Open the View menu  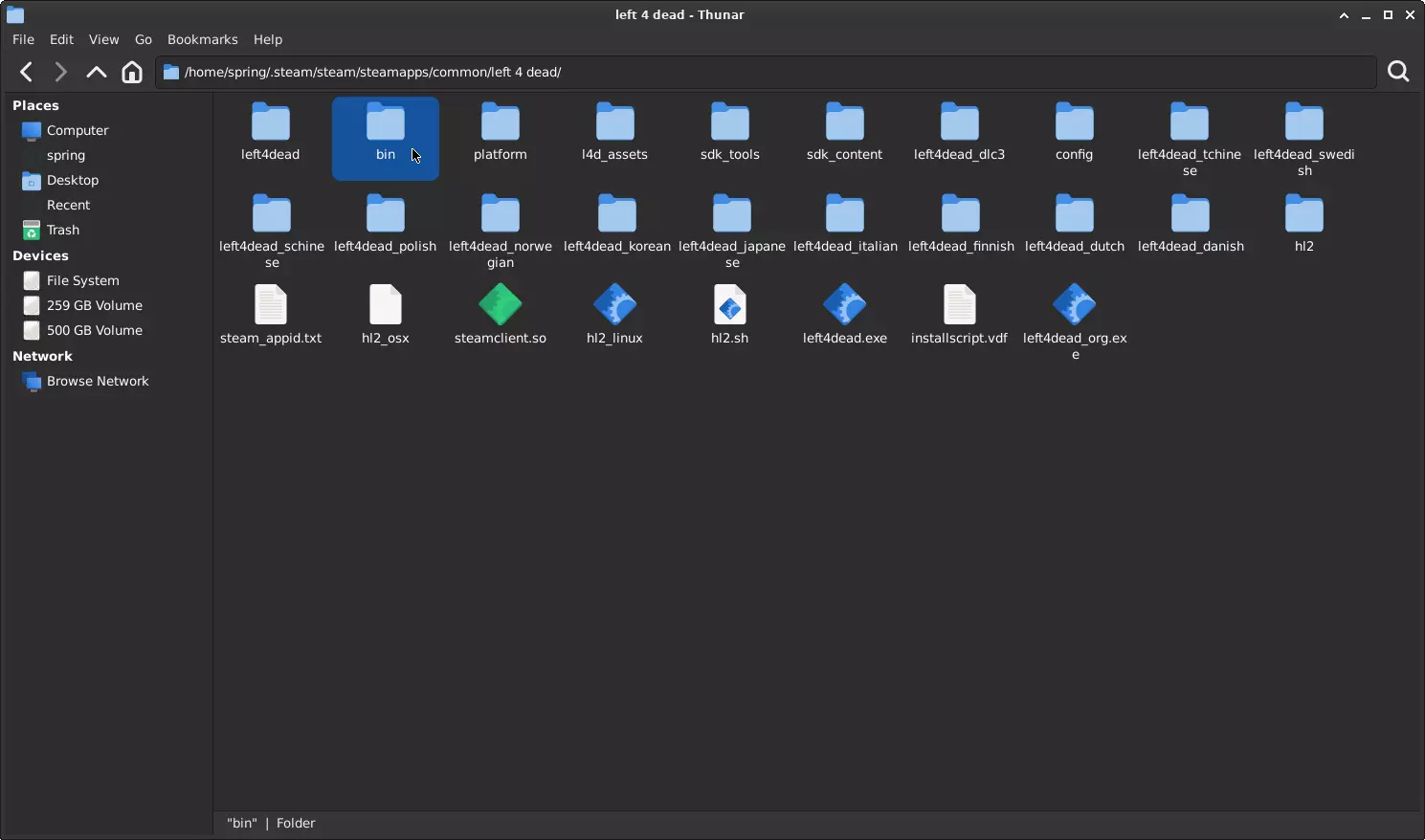pos(103,39)
